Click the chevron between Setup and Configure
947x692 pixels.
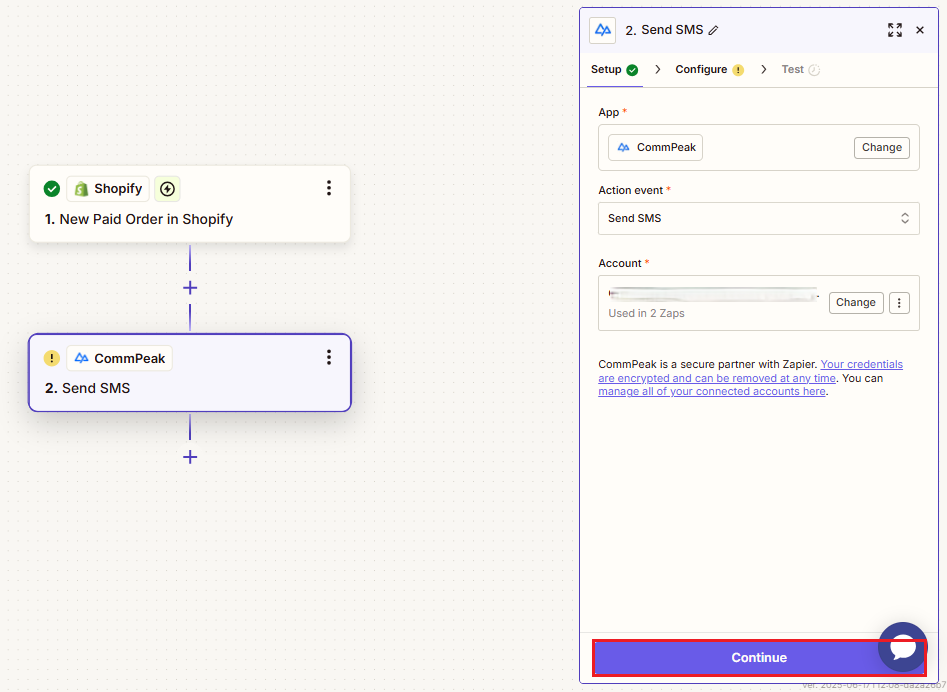pos(658,69)
